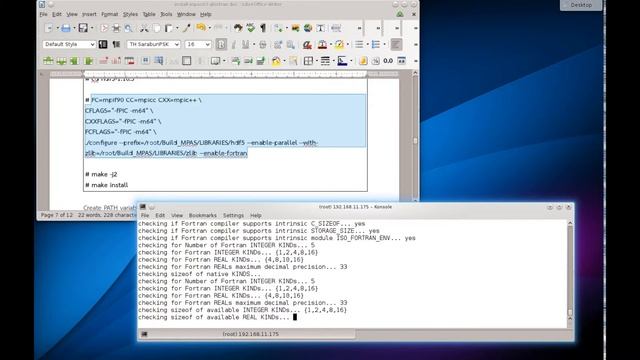Insert an image using the image icon

click(295, 28)
